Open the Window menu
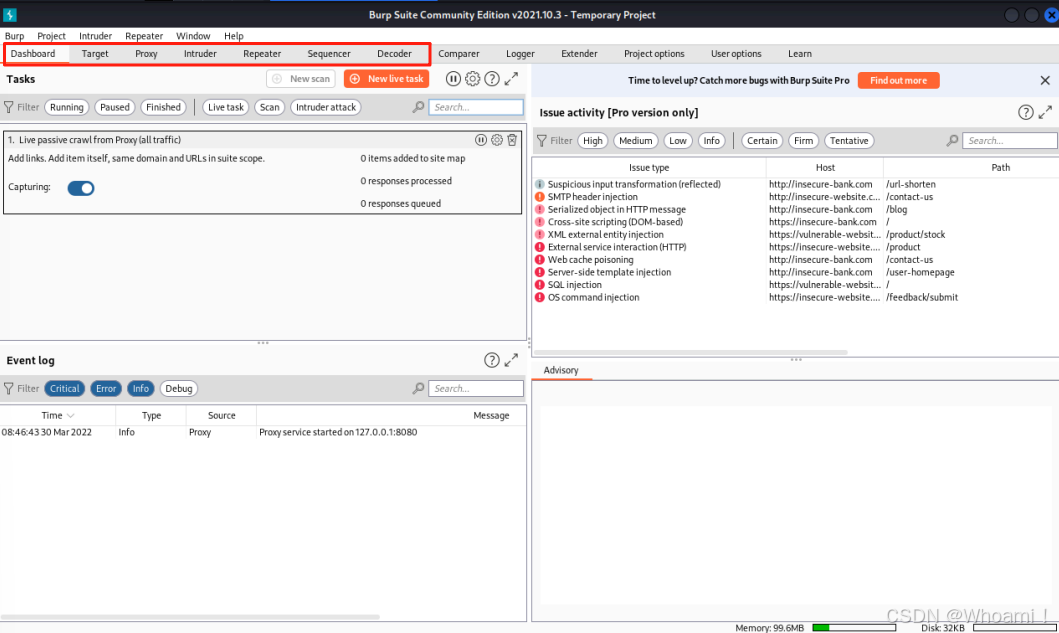Viewport: 1059px width, 633px height. (193, 36)
